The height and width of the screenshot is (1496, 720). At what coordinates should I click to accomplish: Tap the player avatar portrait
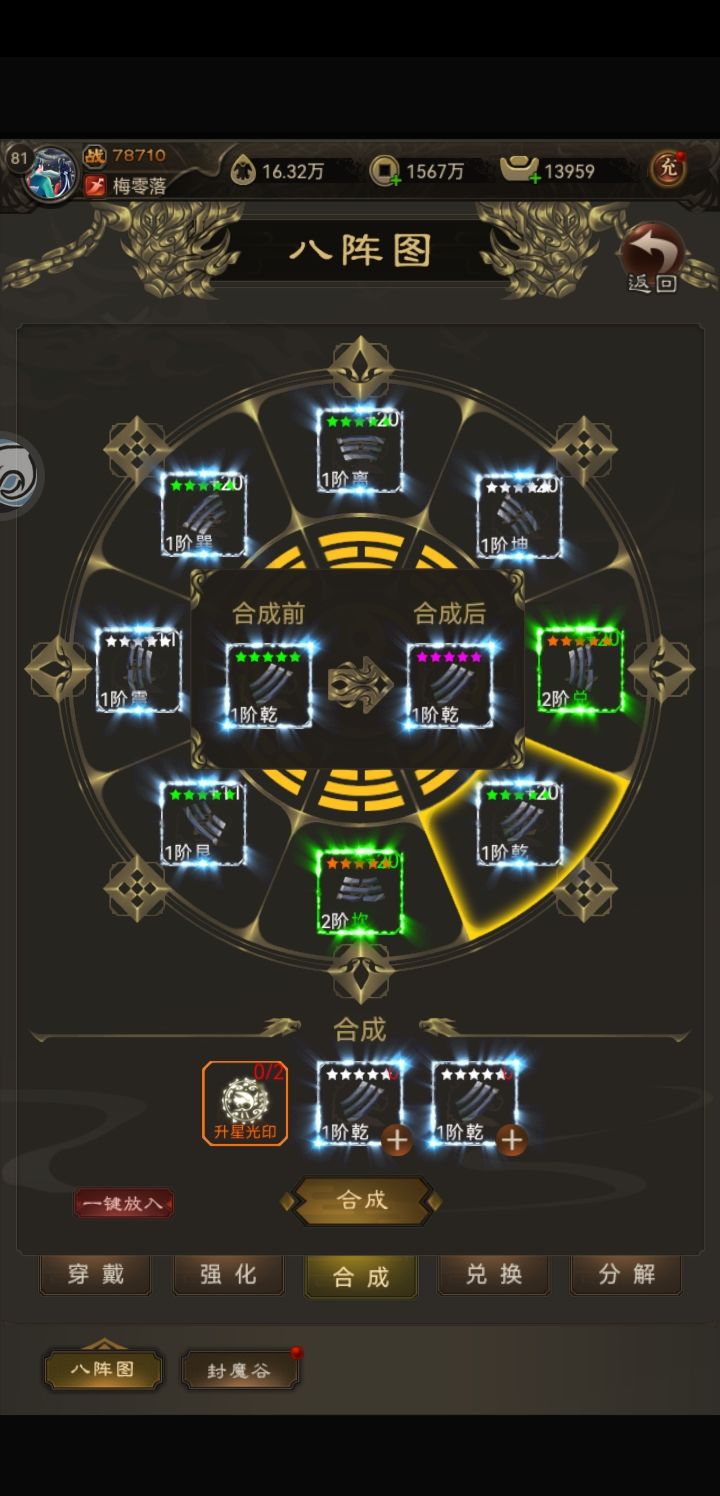(48, 174)
